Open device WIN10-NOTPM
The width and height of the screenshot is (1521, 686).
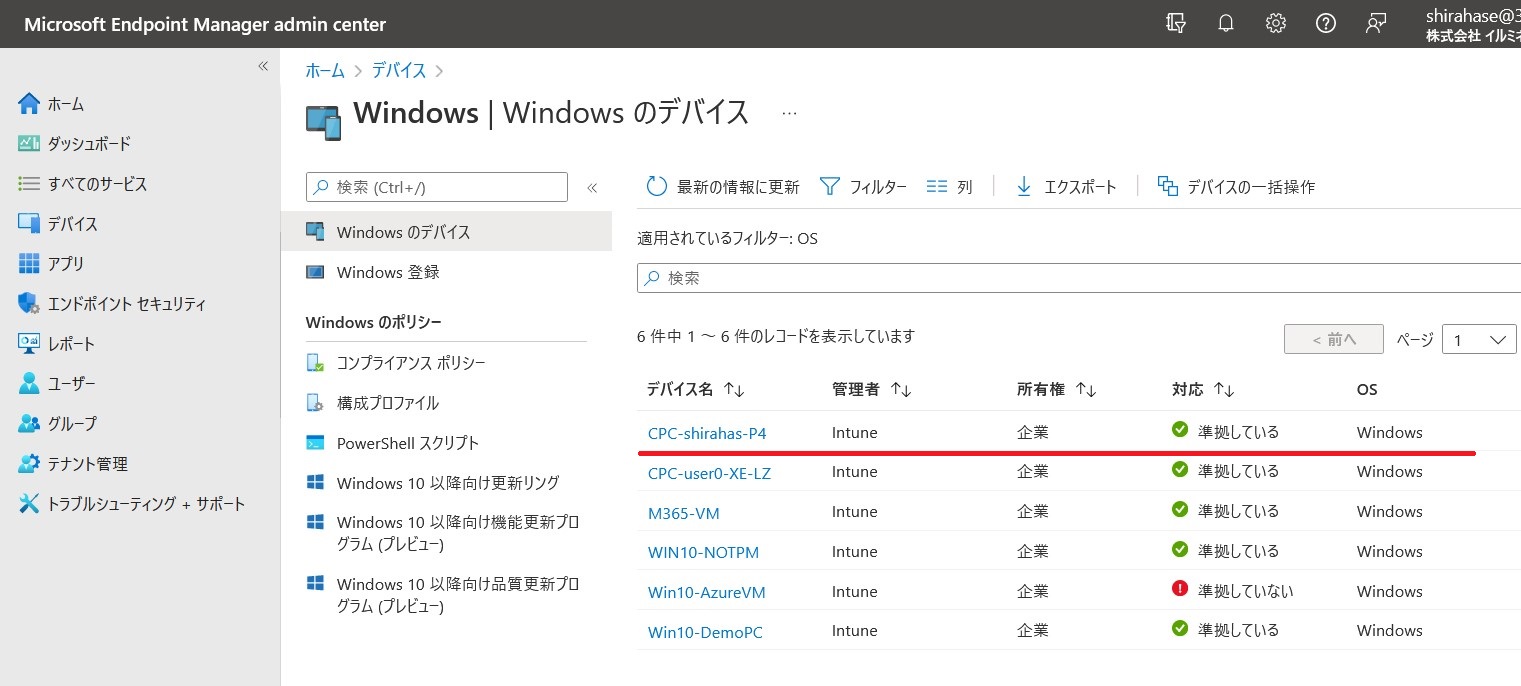coord(704,552)
